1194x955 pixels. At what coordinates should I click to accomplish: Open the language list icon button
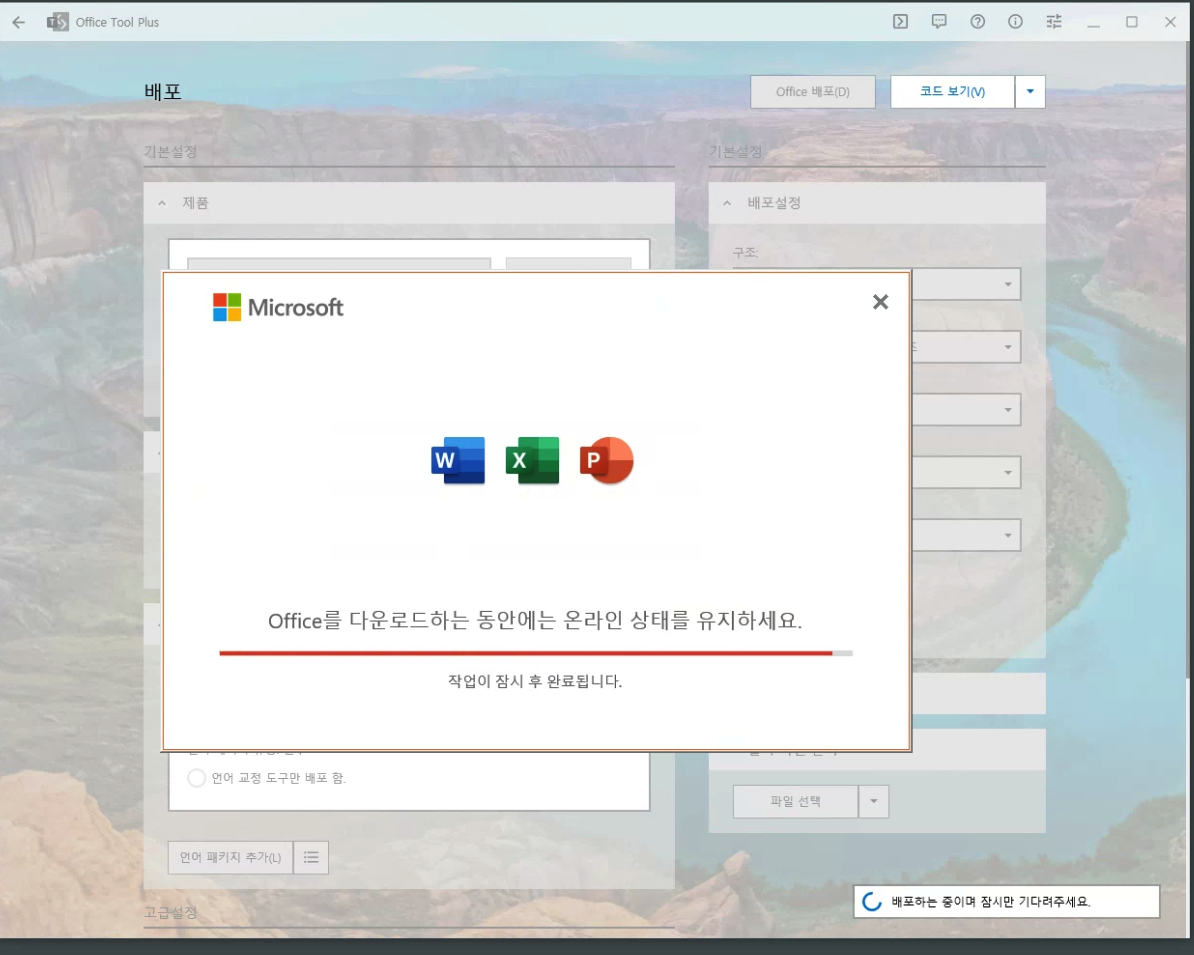(311, 858)
